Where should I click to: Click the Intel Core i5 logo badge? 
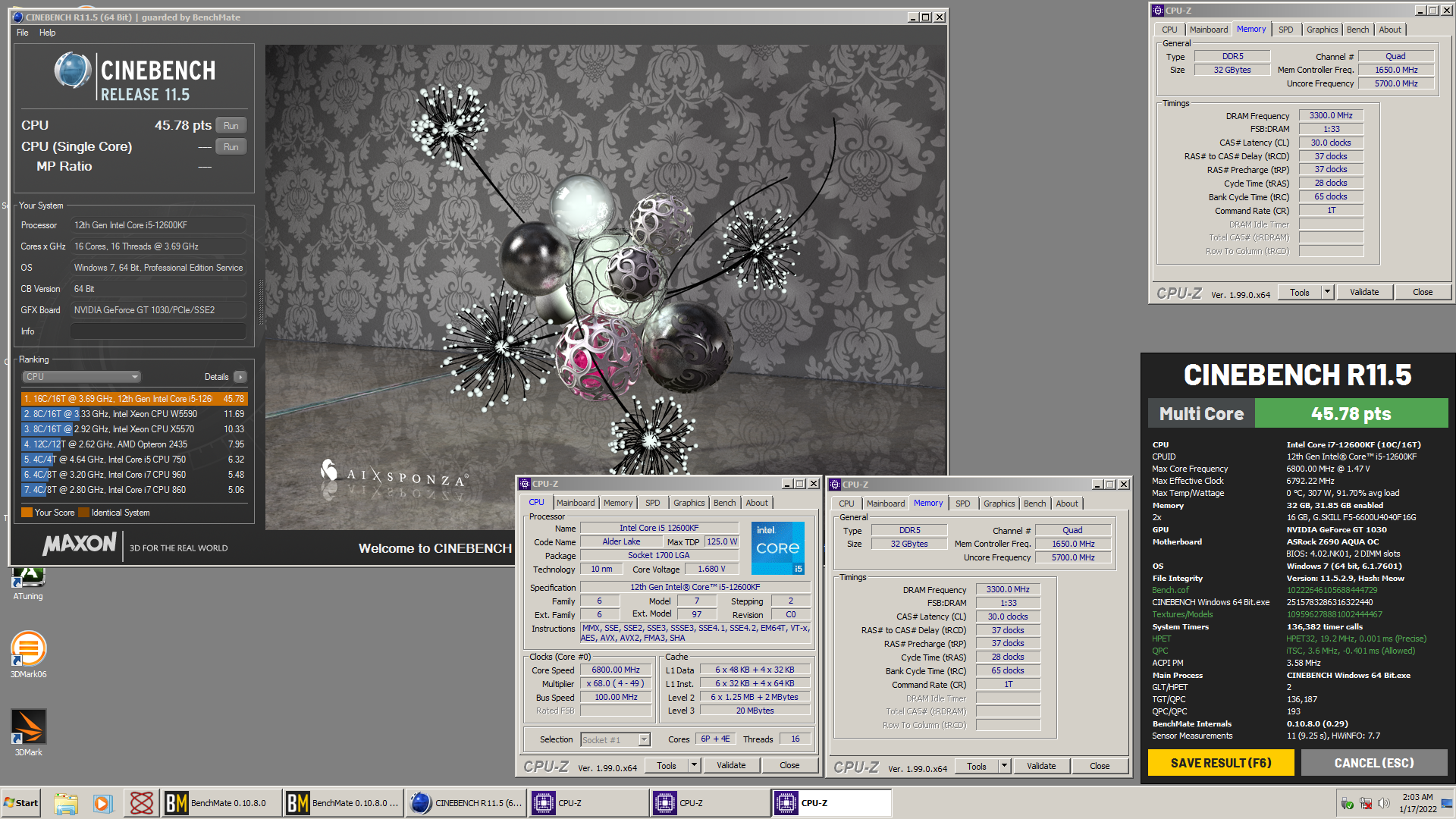pyautogui.click(x=777, y=547)
